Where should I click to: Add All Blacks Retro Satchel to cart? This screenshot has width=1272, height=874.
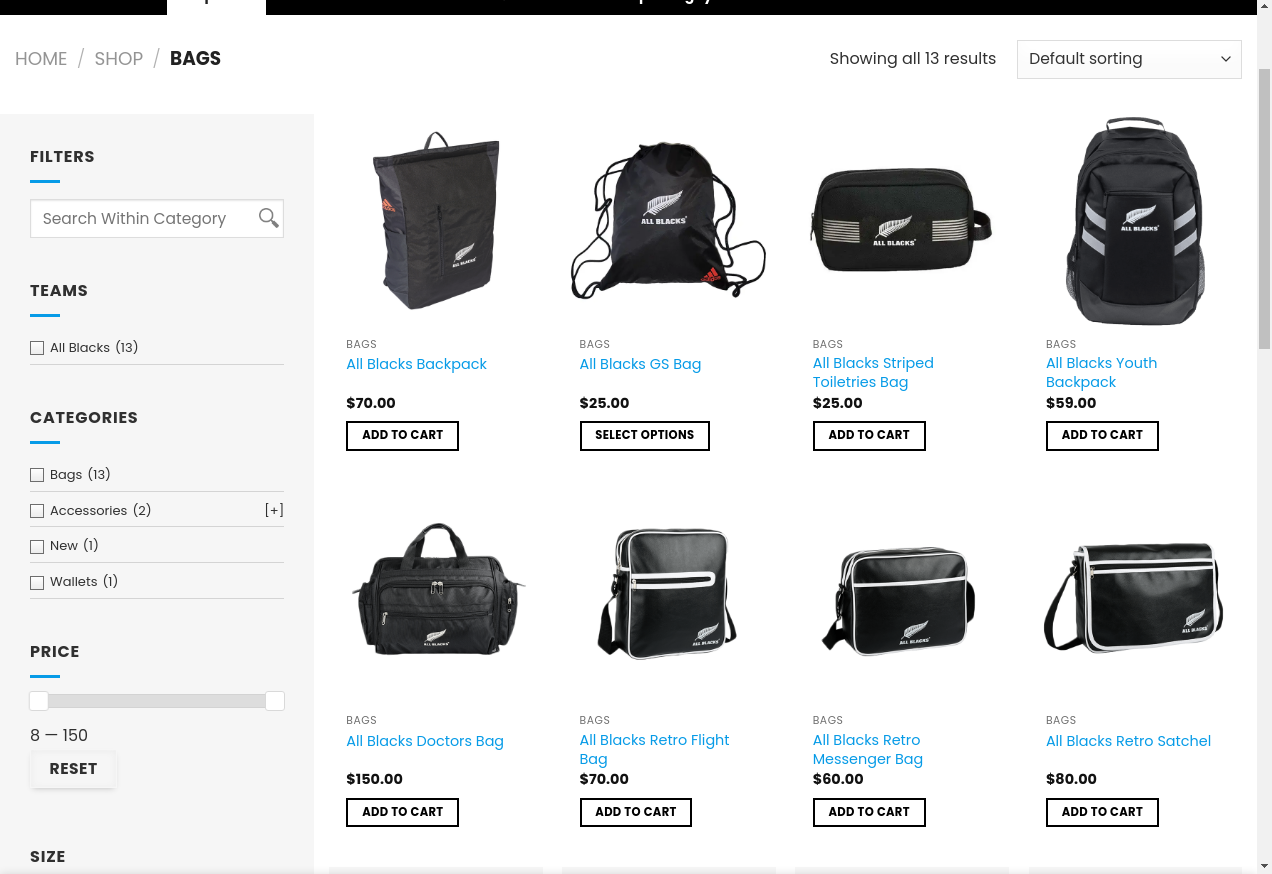1102,812
